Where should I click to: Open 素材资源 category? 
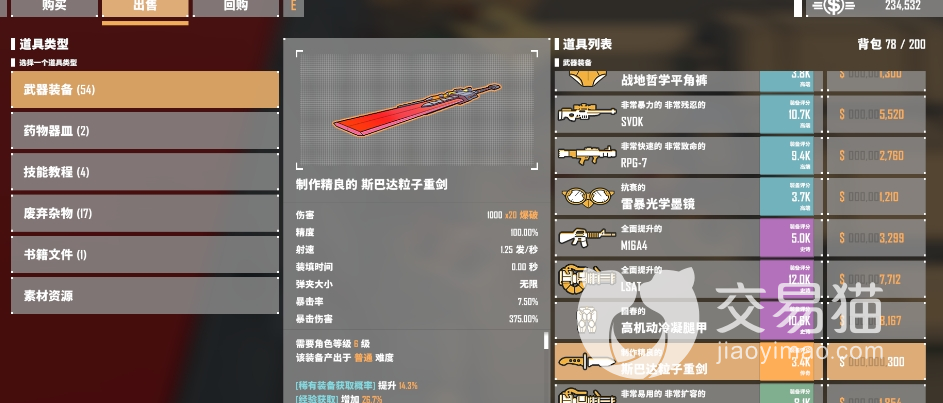[x=145, y=295]
